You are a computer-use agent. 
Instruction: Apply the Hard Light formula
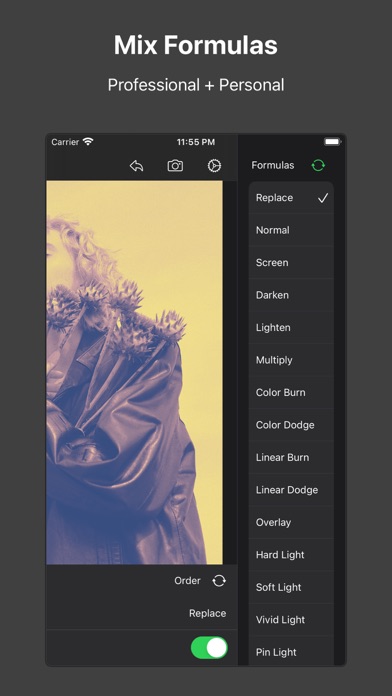pyautogui.click(x=291, y=554)
